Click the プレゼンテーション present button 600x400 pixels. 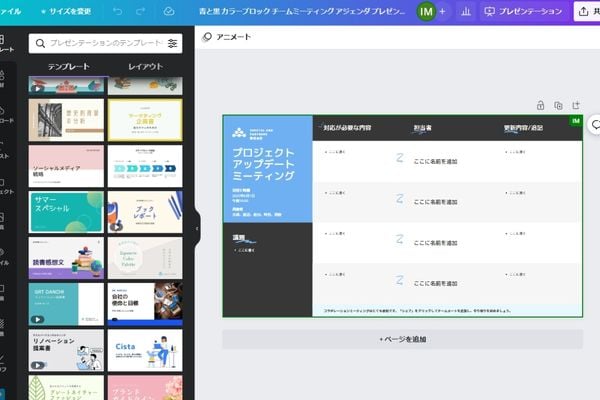tap(523, 11)
